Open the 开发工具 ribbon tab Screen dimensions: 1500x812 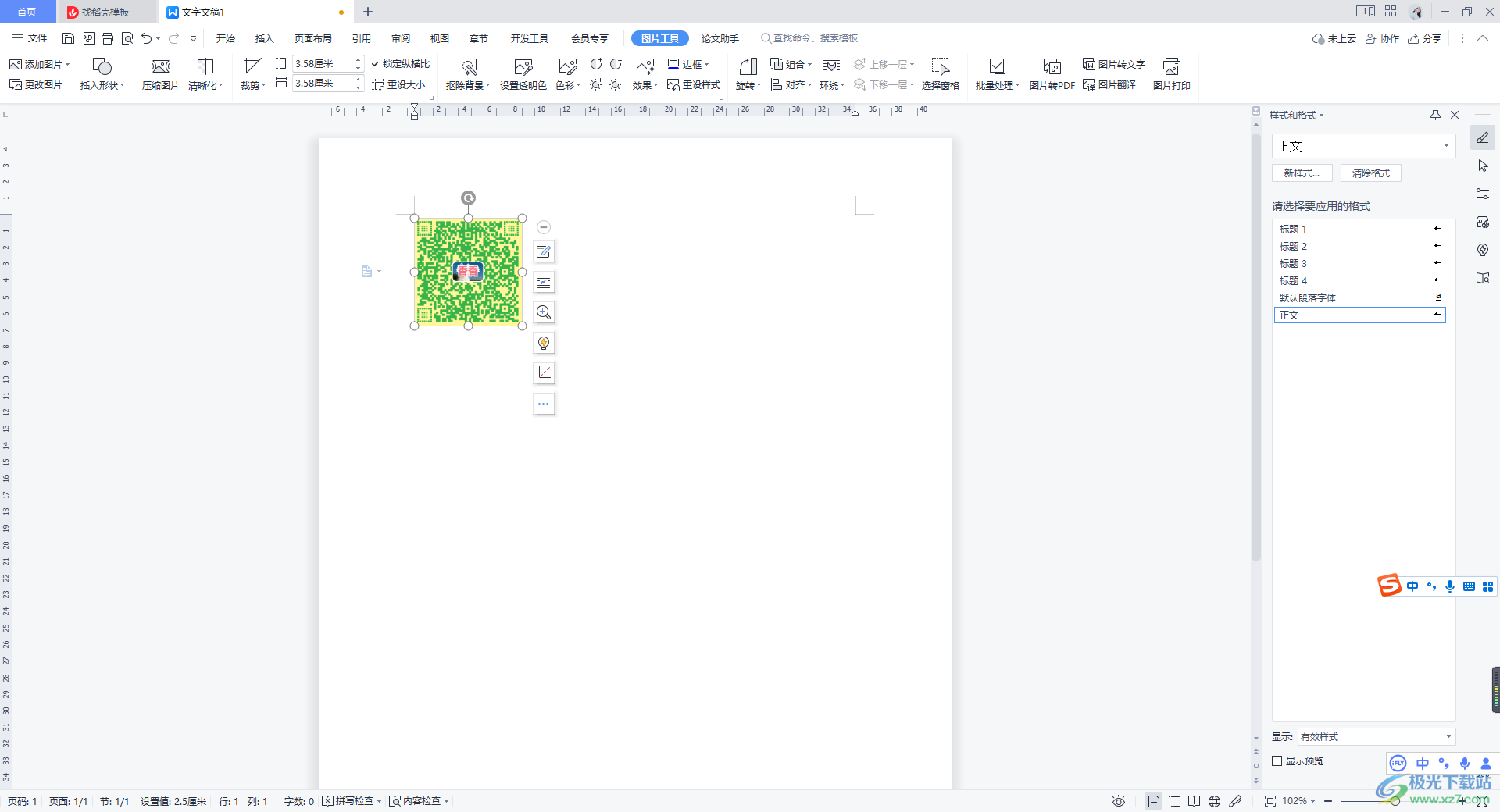tap(530, 38)
